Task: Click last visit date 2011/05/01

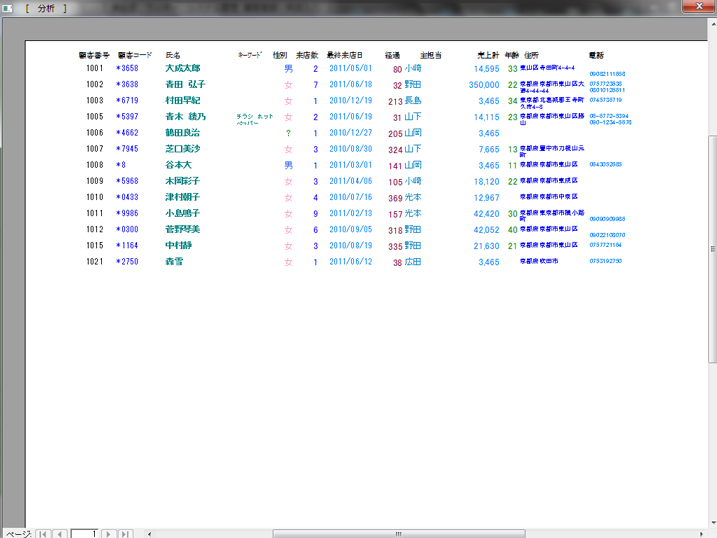Action: pos(351,68)
